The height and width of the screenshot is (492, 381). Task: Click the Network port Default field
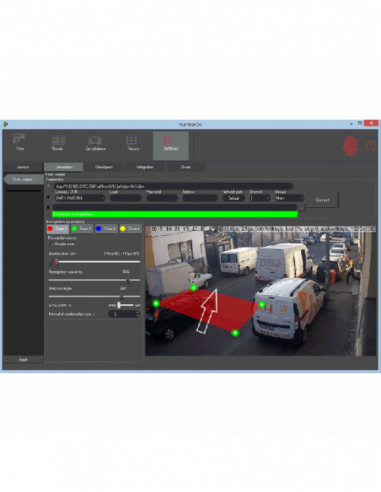pyautogui.click(x=234, y=198)
